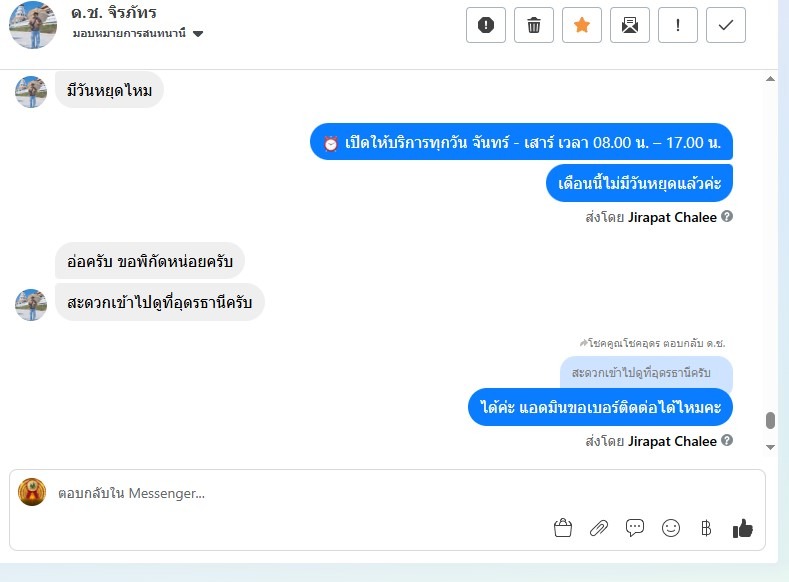Click scrollbar up arrow in chat

(770, 79)
